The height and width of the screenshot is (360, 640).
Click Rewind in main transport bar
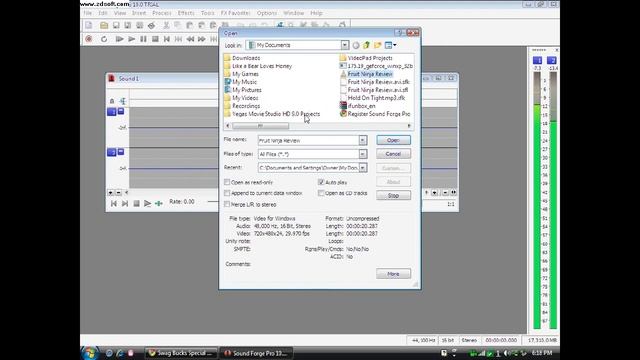[x=190, y=39]
